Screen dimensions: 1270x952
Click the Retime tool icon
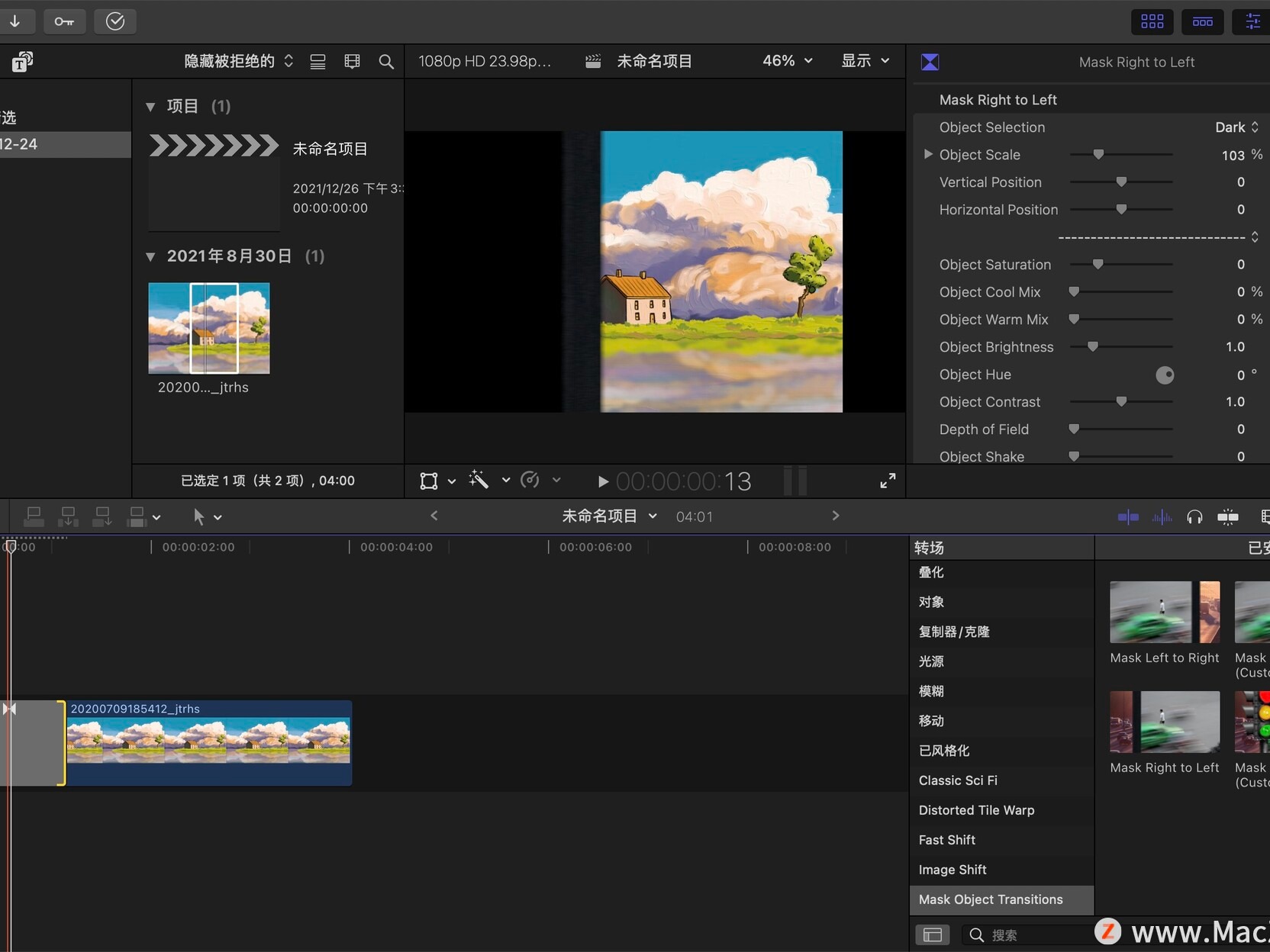[530, 481]
